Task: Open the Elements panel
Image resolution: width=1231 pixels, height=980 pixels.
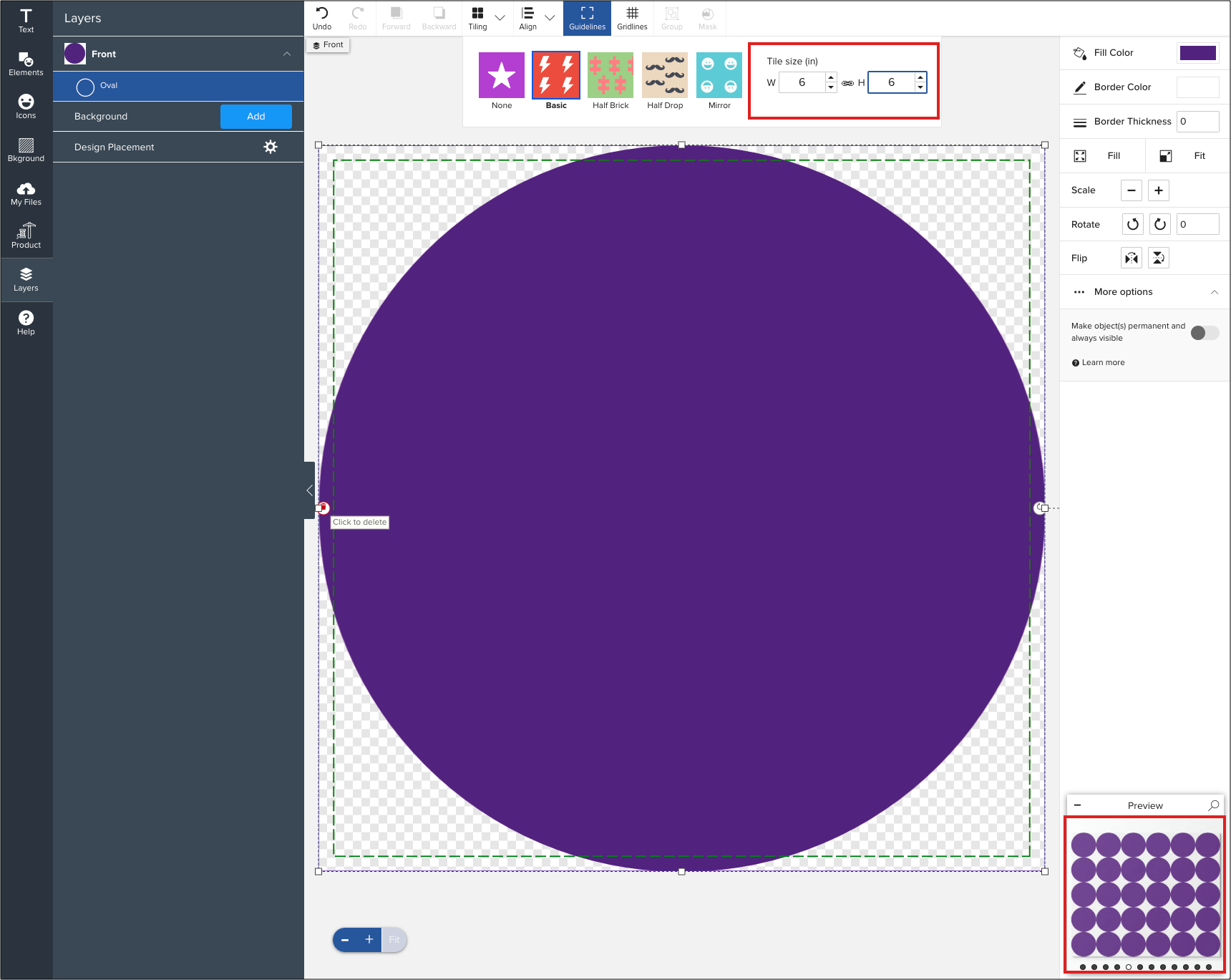Action: pos(26,64)
